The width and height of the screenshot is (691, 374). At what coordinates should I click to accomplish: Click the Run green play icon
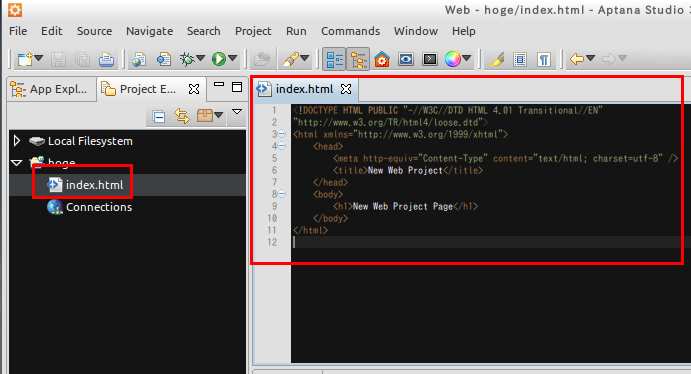click(x=219, y=59)
